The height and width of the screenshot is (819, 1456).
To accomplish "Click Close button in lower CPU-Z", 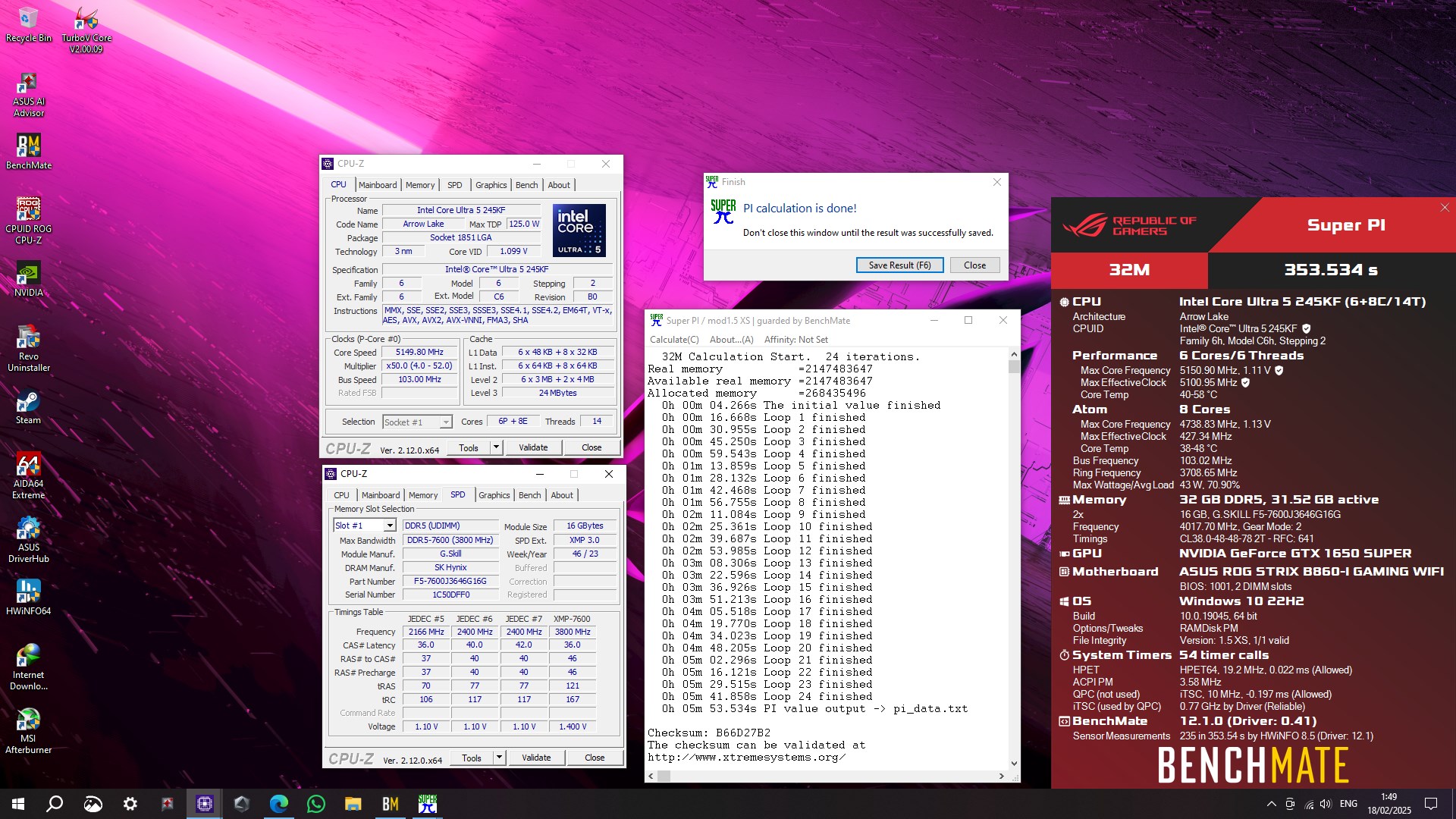I will pyautogui.click(x=595, y=758).
